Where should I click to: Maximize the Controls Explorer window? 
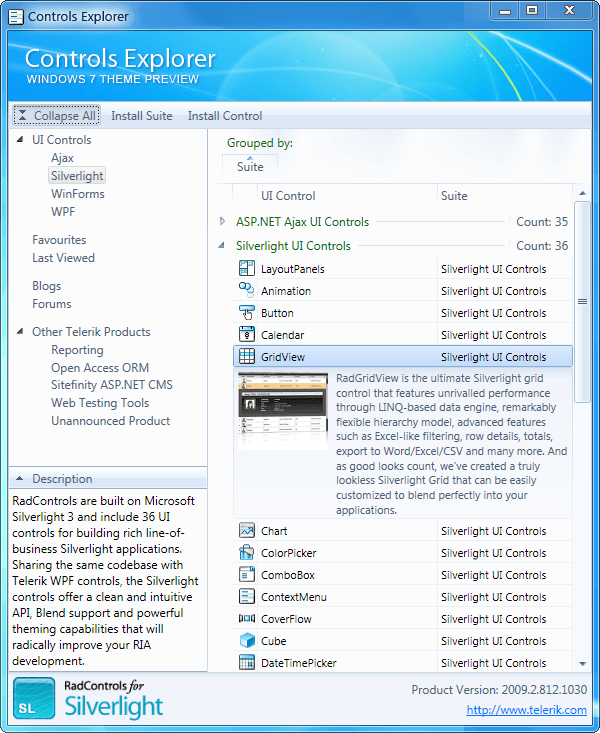click(531, 10)
